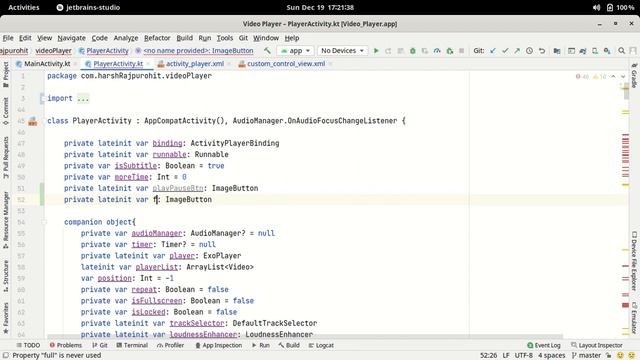Screen dimensions: 640x360
Task: Open the Gradle tool window
Action: pos(634,76)
